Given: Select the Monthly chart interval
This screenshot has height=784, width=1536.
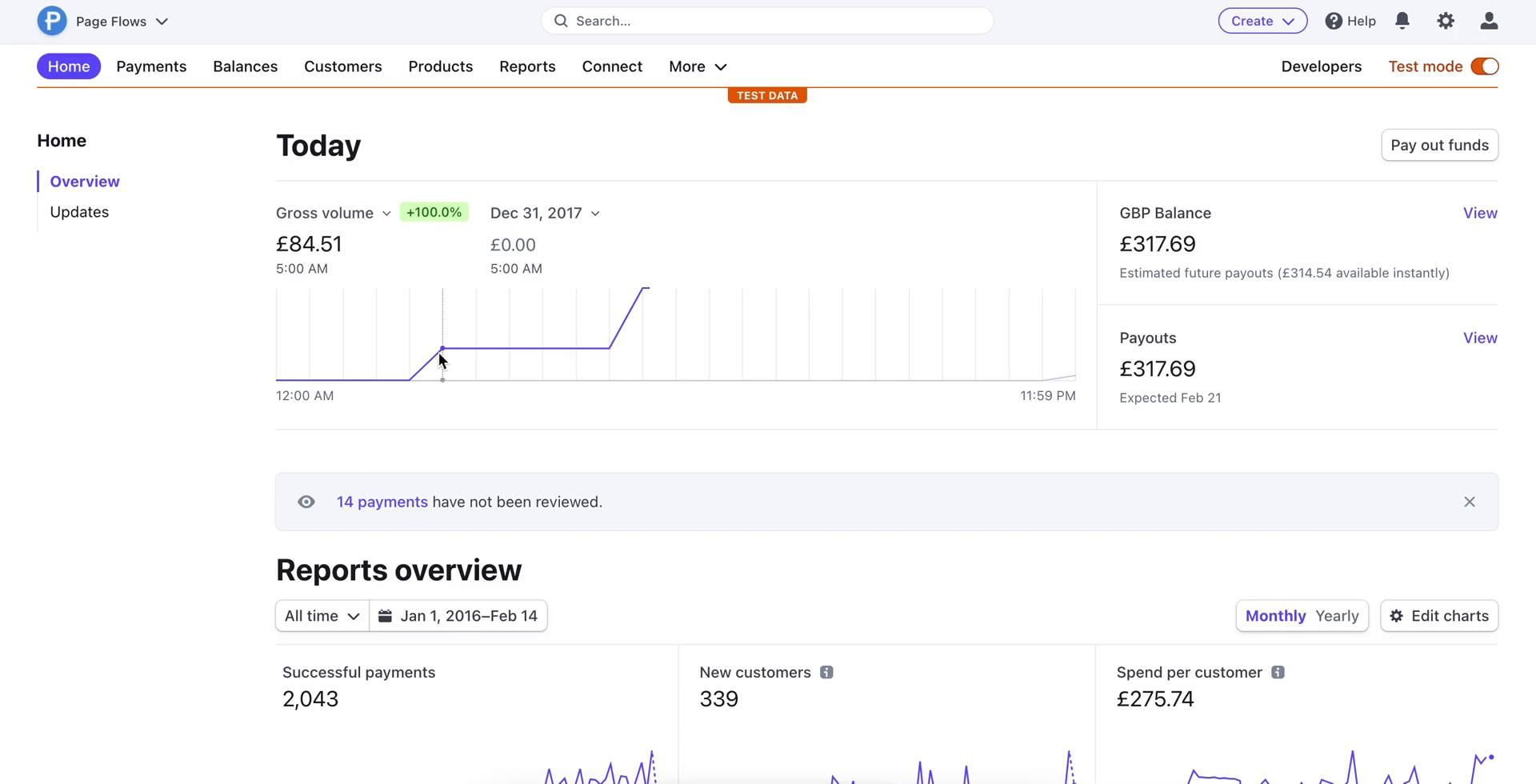Looking at the screenshot, I should 1275,616.
